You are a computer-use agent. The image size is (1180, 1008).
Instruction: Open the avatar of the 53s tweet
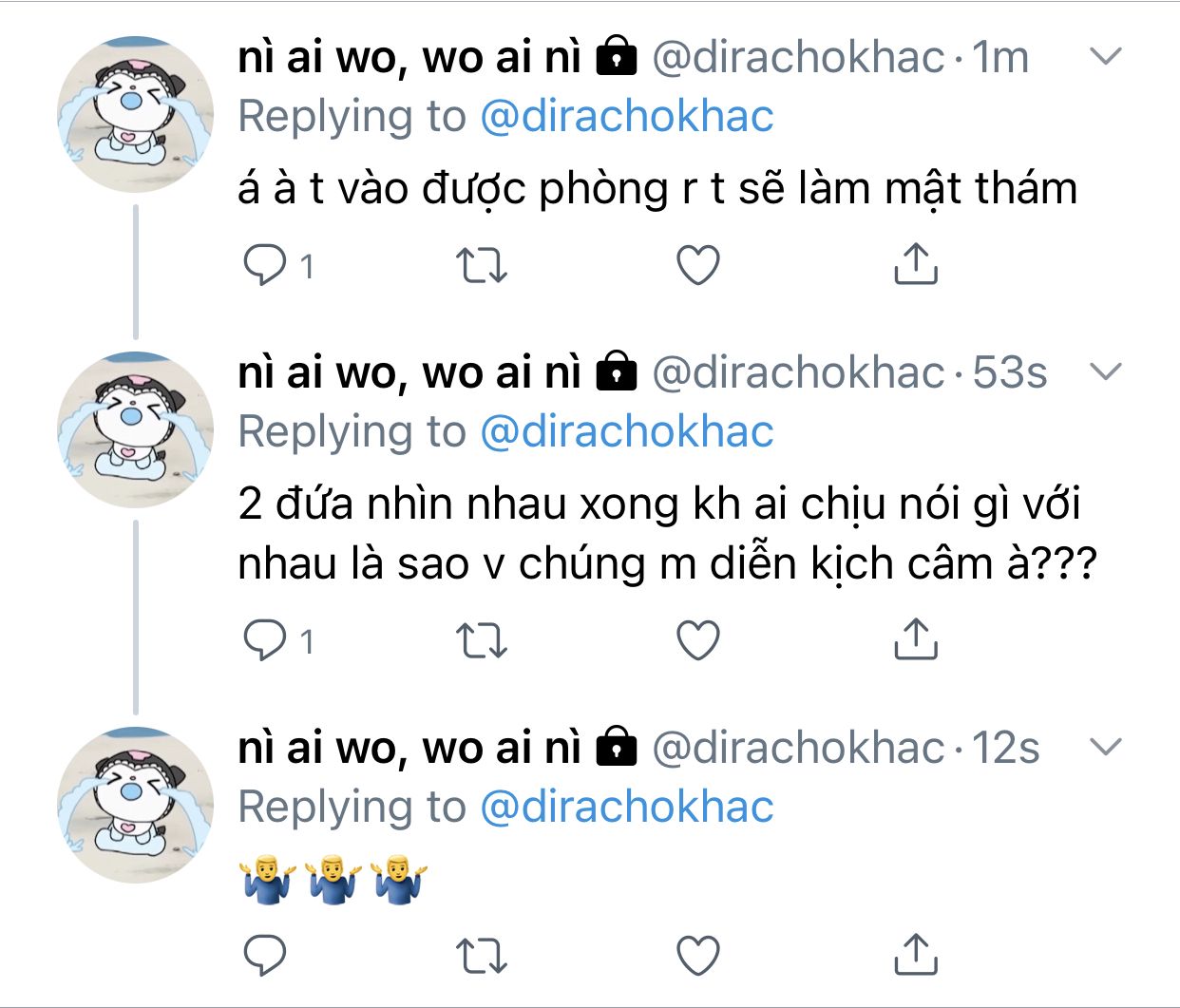(x=135, y=429)
